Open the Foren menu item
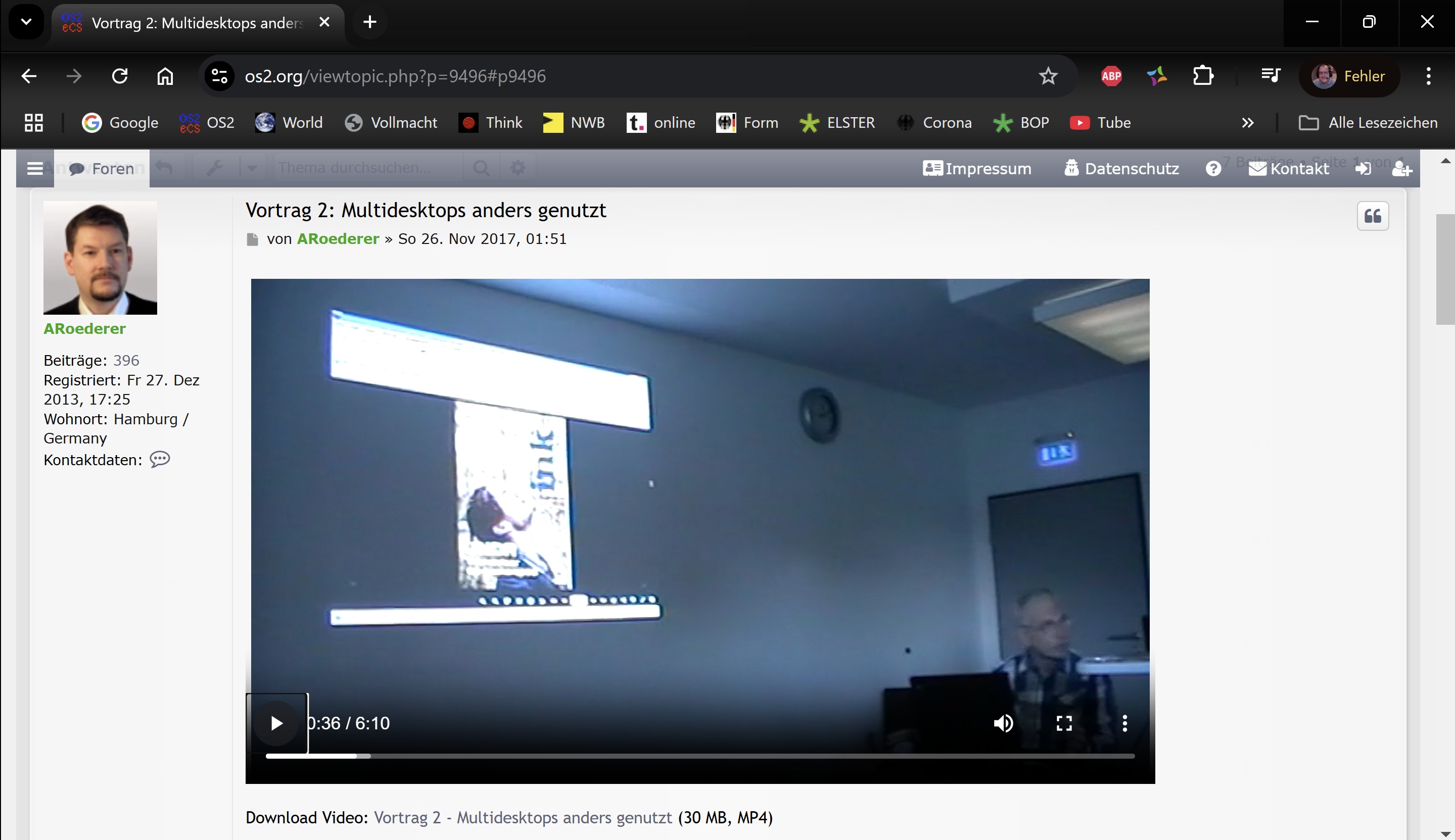Viewport: 1455px width, 840px height. 102,169
